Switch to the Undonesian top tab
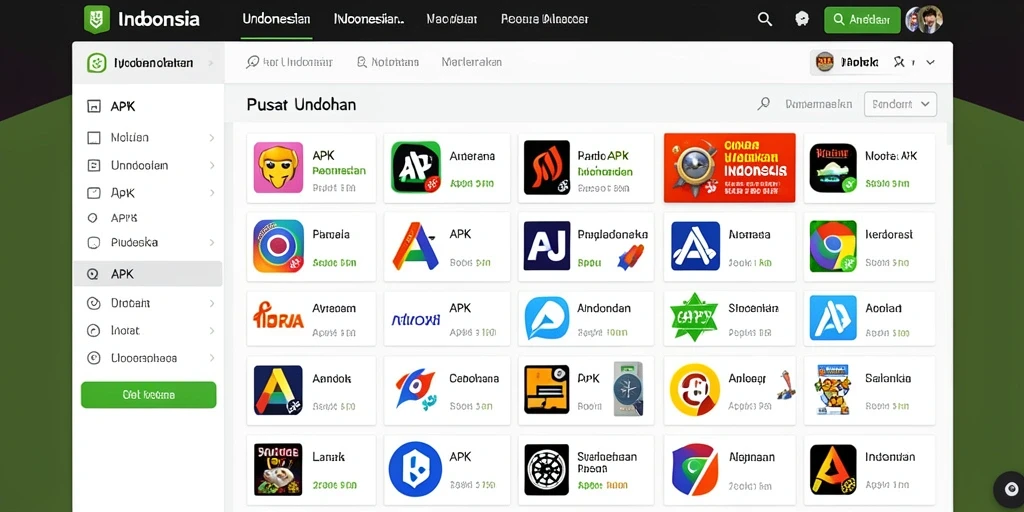The width and height of the screenshot is (1024, 512). pyautogui.click(x=276, y=19)
